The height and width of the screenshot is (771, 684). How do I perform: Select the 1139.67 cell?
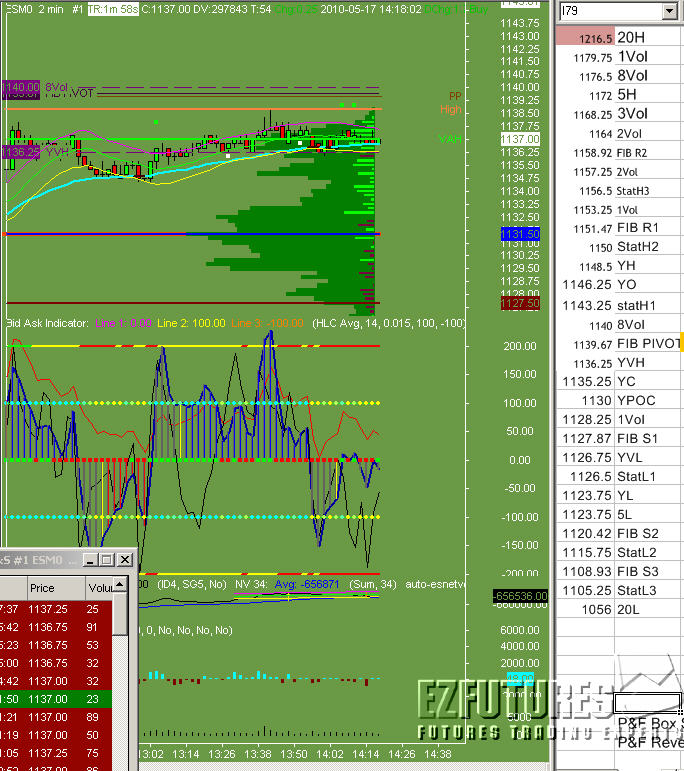coord(585,344)
